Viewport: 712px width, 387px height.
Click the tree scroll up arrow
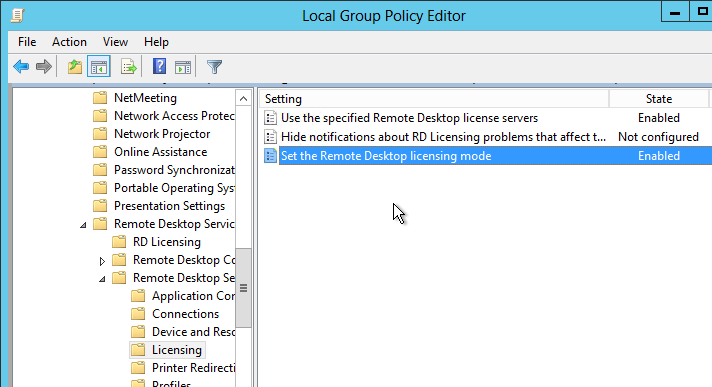(243, 99)
